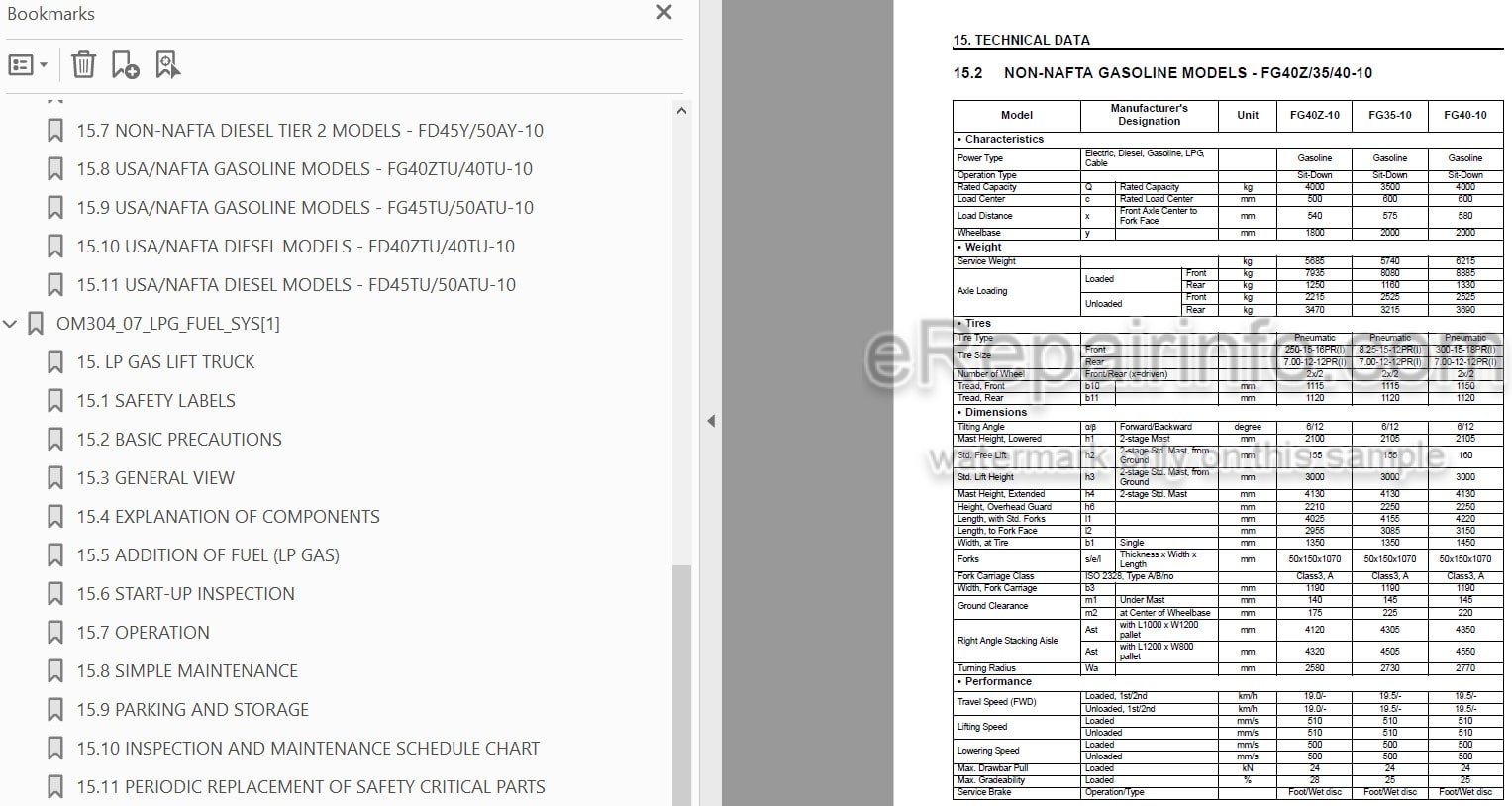Image resolution: width=1512 pixels, height=806 pixels.
Task: Click bookmark icon beside 15. LP GAS LIFT TRUCK
Action: [55, 362]
